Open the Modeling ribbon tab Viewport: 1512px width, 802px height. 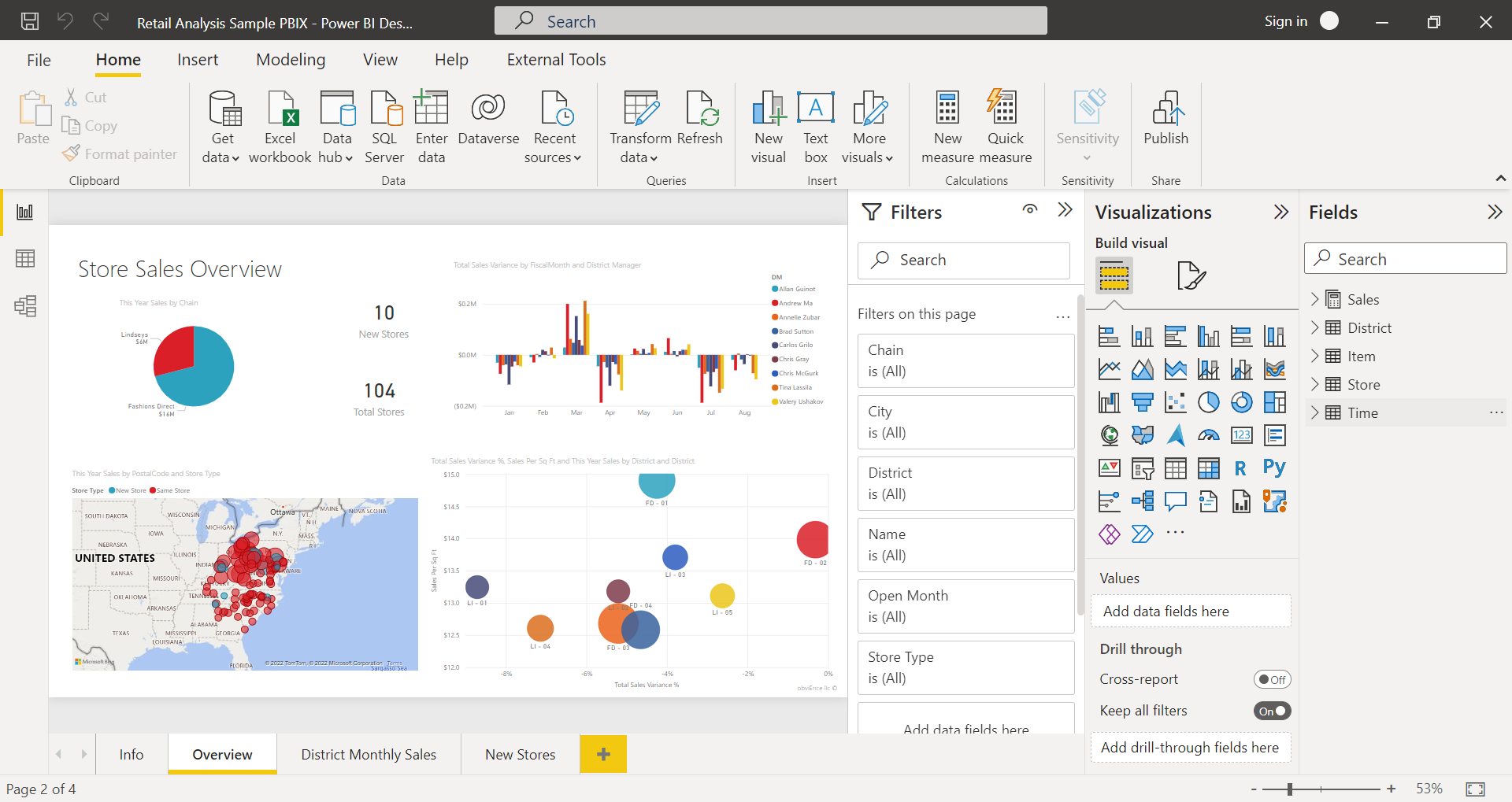click(x=290, y=59)
